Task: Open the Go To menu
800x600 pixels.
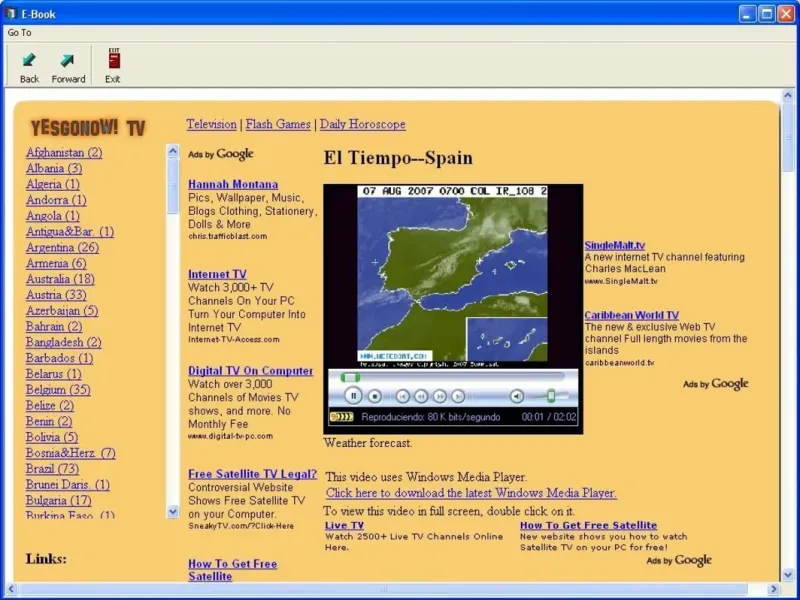Action: point(19,33)
